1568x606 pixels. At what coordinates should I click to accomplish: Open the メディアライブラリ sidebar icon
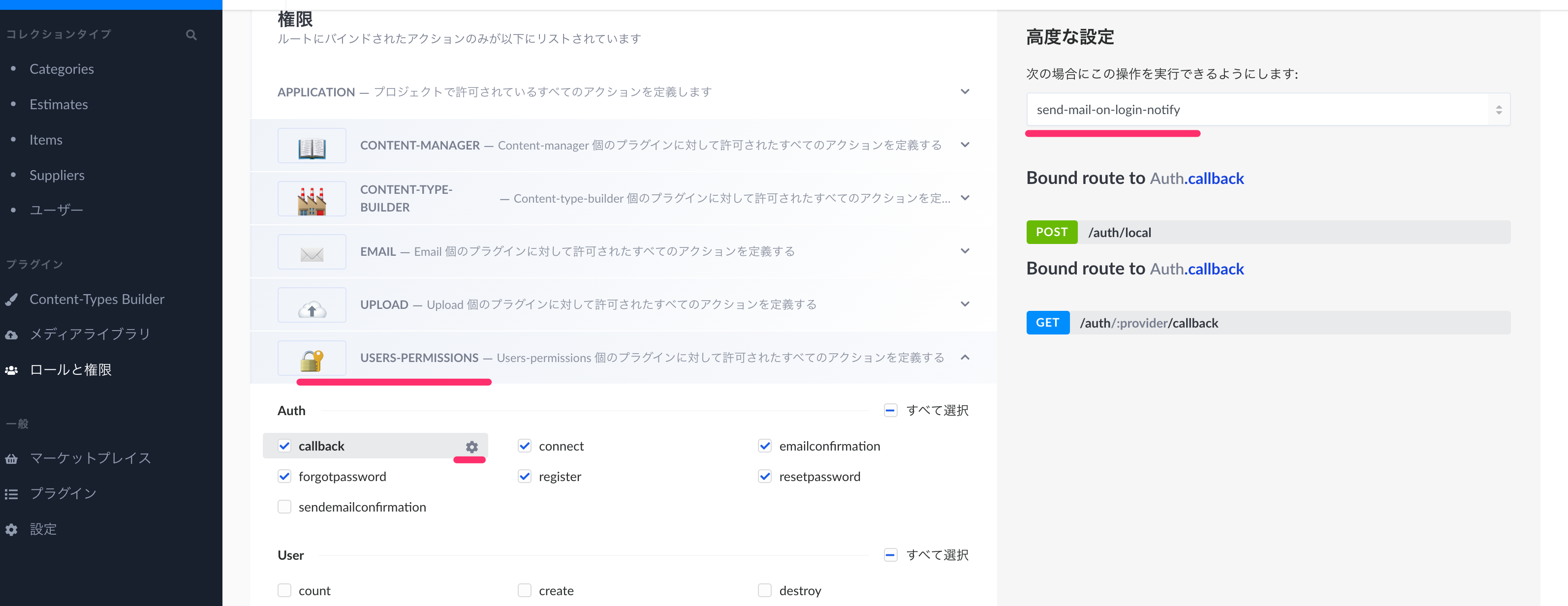11,333
